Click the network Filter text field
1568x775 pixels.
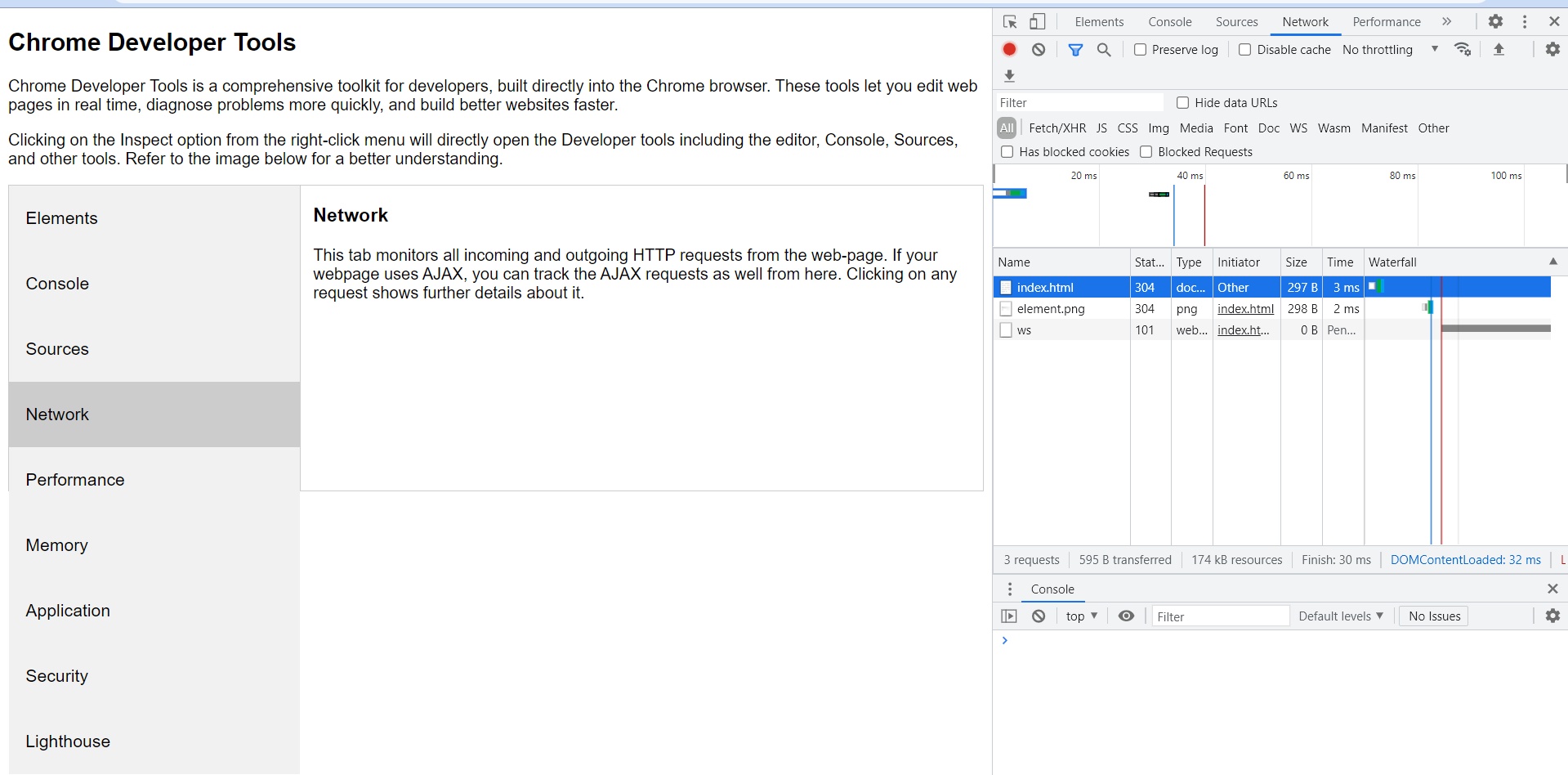tap(1079, 103)
